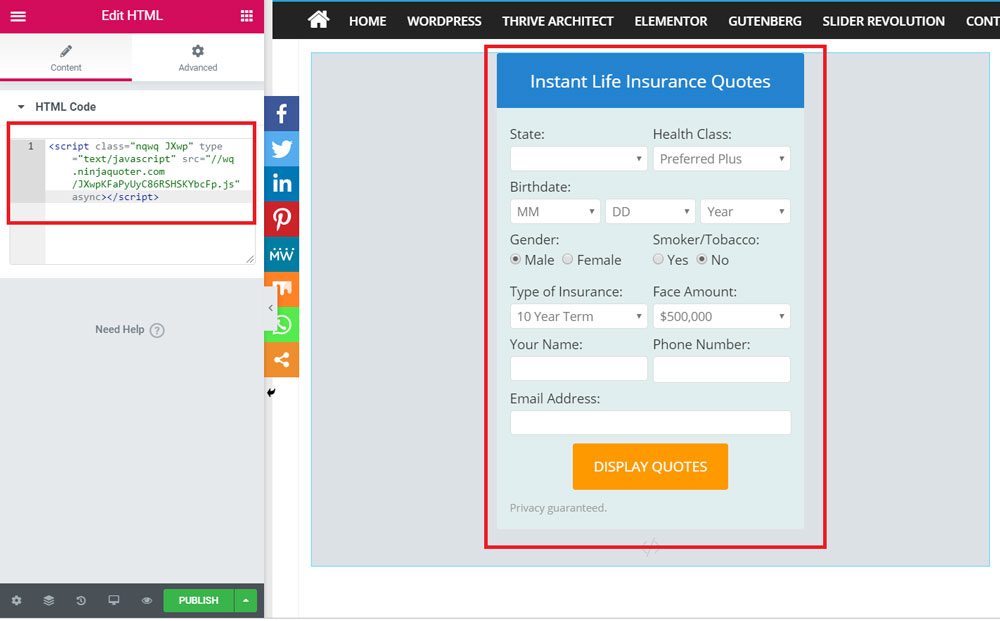The width and height of the screenshot is (1000, 621).
Task: Open page settings gear in footer
Action: coord(17,601)
